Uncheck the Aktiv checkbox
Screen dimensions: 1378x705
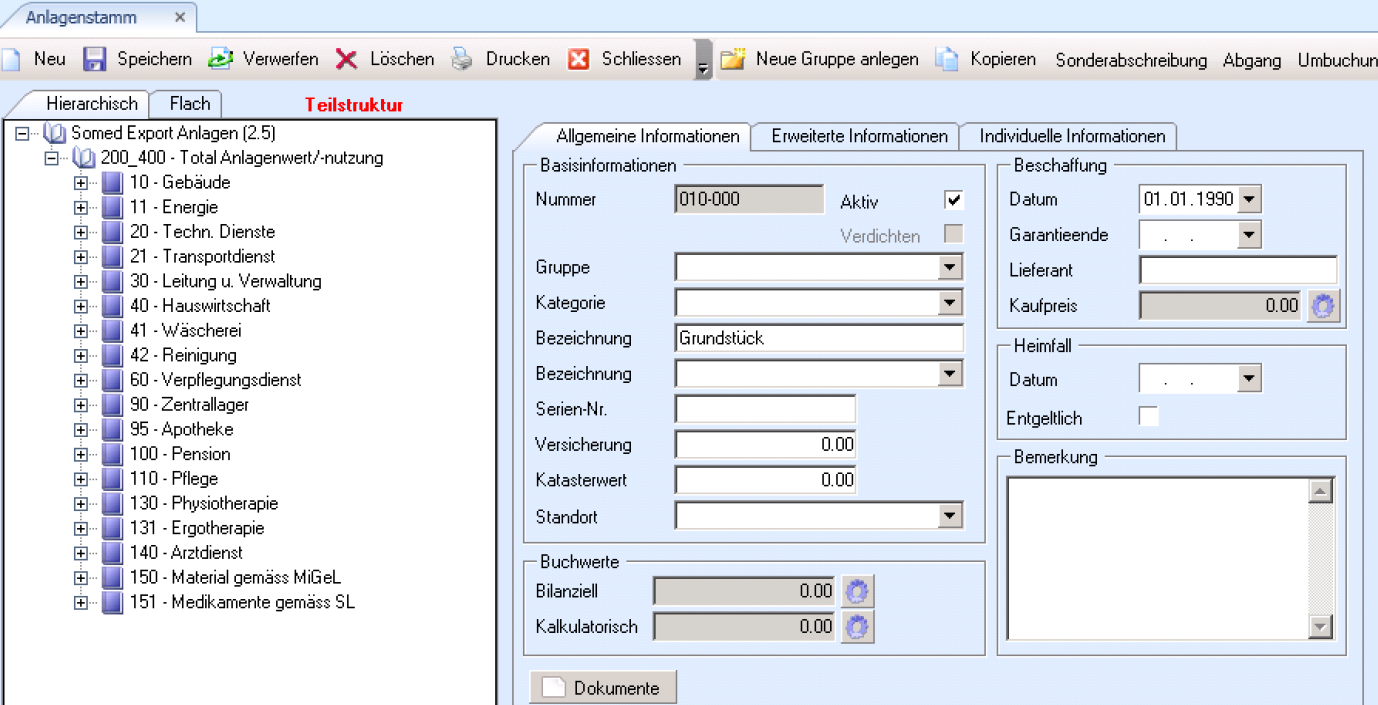tap(953, 200)
